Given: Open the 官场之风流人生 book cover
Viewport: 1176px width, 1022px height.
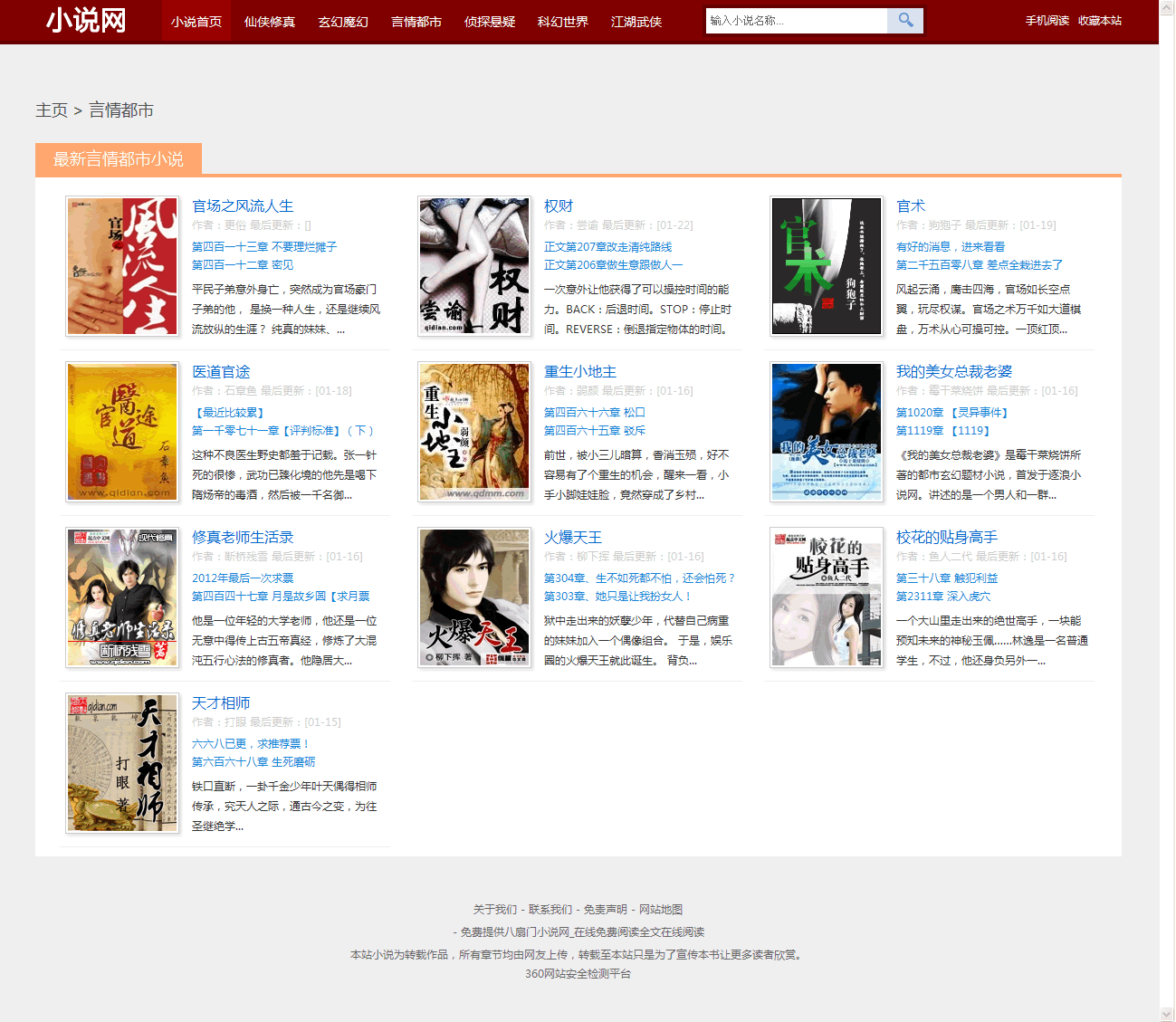Looking at the screenshot, I should coord(122,266).
